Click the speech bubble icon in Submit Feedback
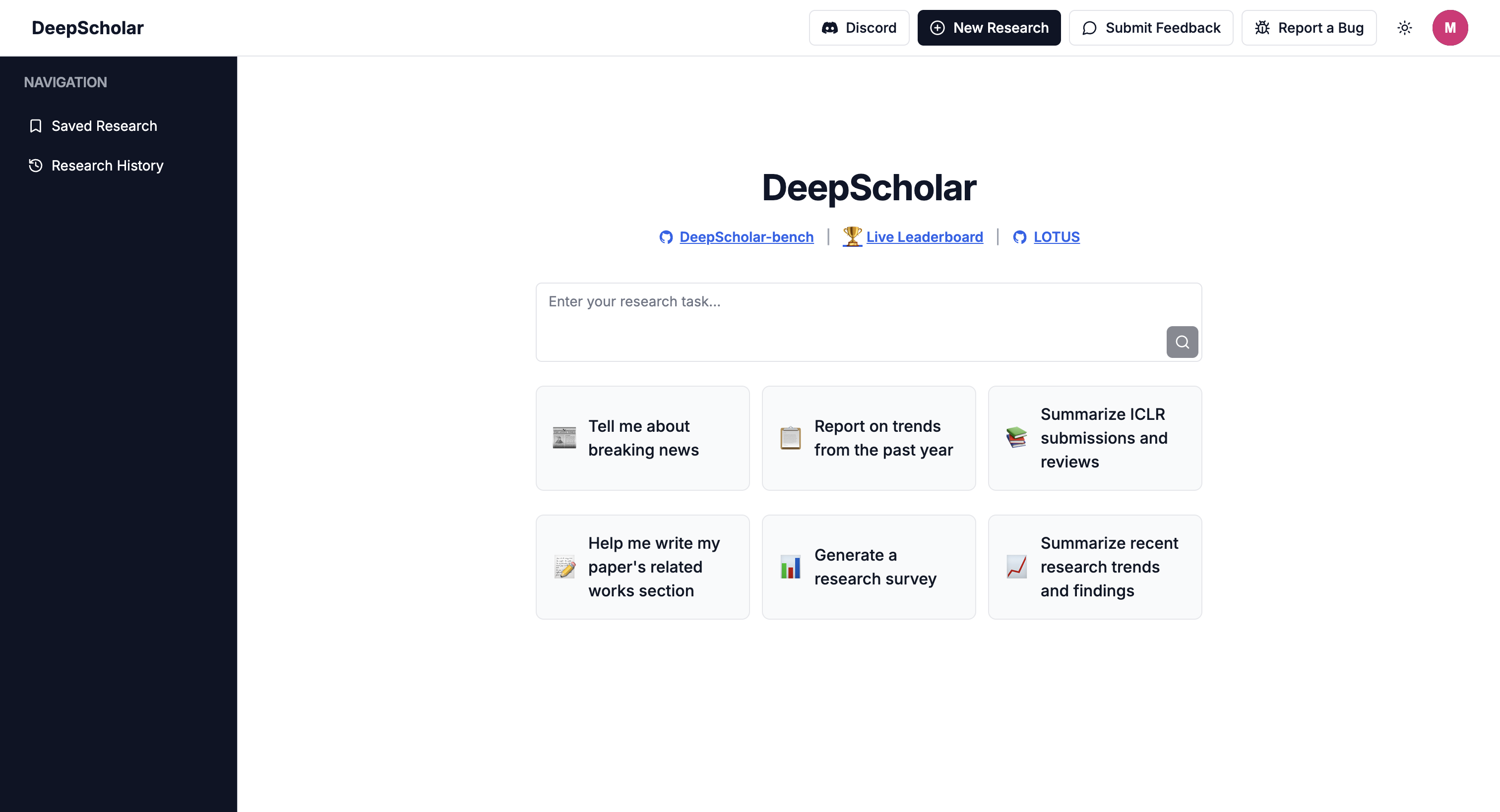The height and width of the screenshot is (812, 1500). point(1089,27)
